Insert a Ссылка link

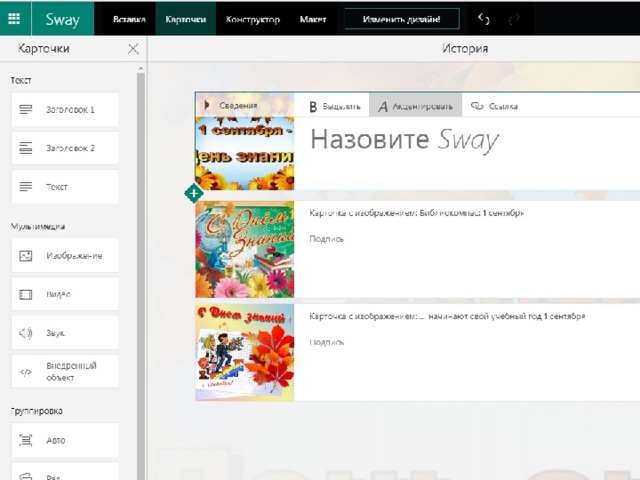pyautogui.click(x=495, y=106)
